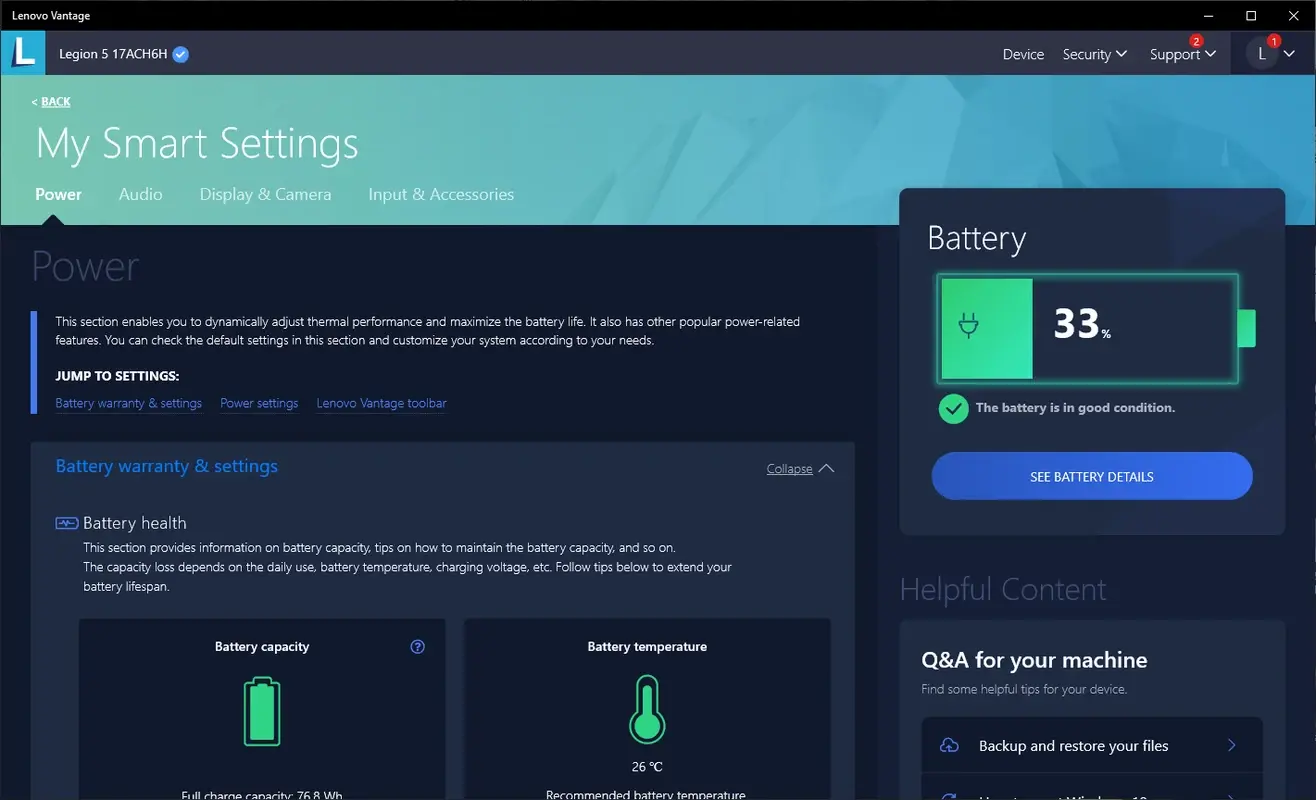
Task: Expand the account menu chevron
Action: click(1288, 54)
